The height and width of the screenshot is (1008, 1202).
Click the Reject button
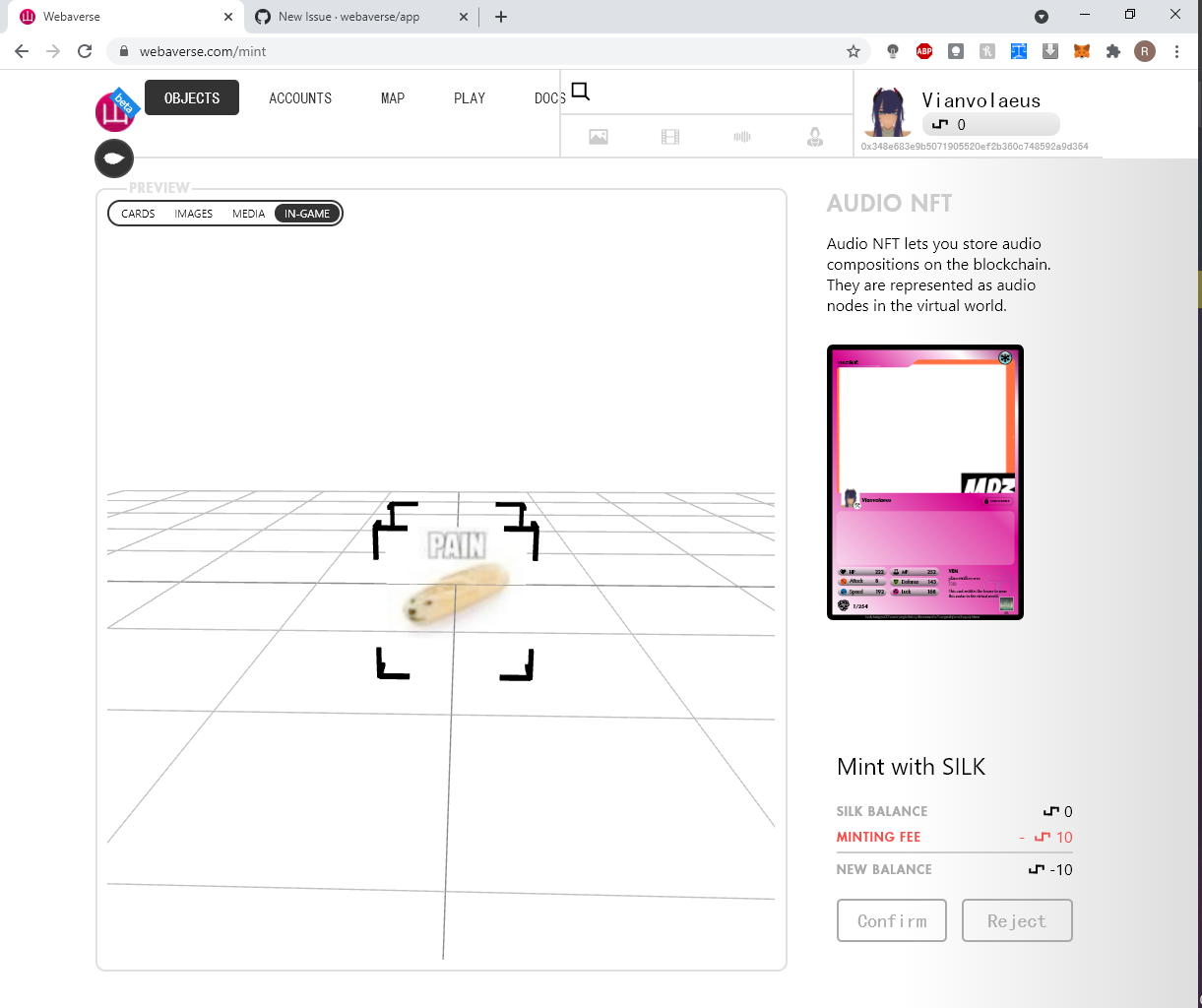(x=1017, y=920)
